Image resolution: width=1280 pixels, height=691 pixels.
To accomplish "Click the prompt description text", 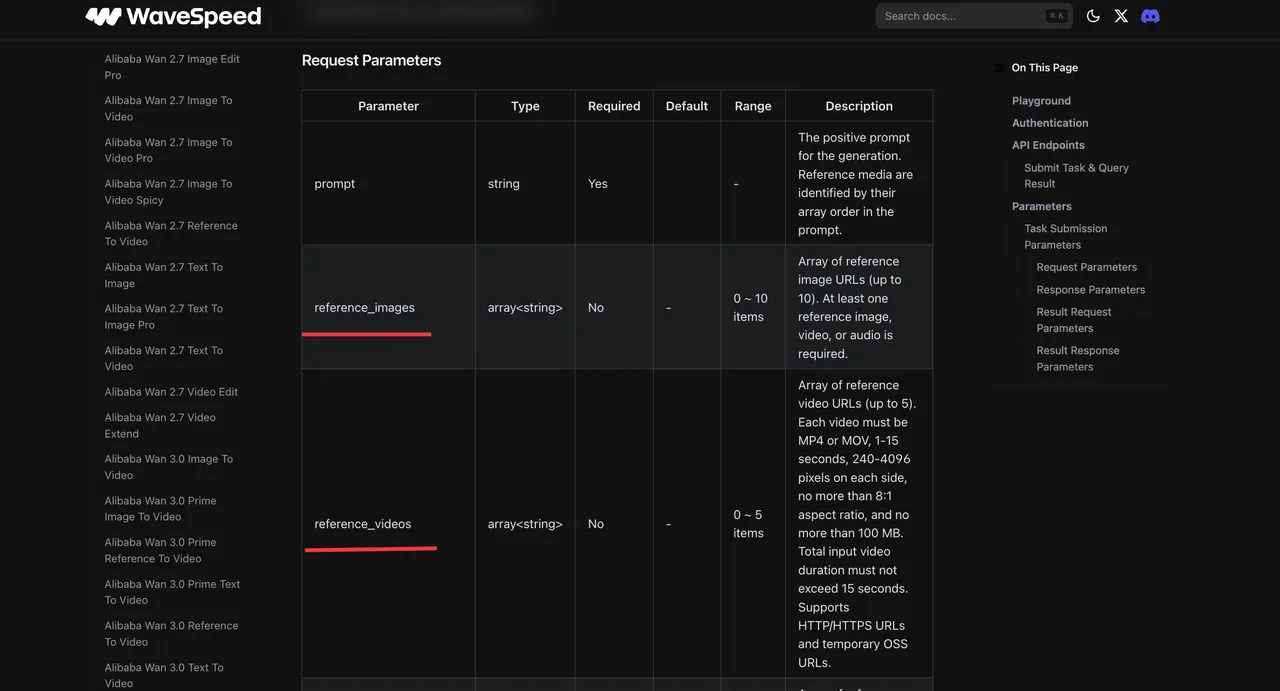I will coord(856,184).
